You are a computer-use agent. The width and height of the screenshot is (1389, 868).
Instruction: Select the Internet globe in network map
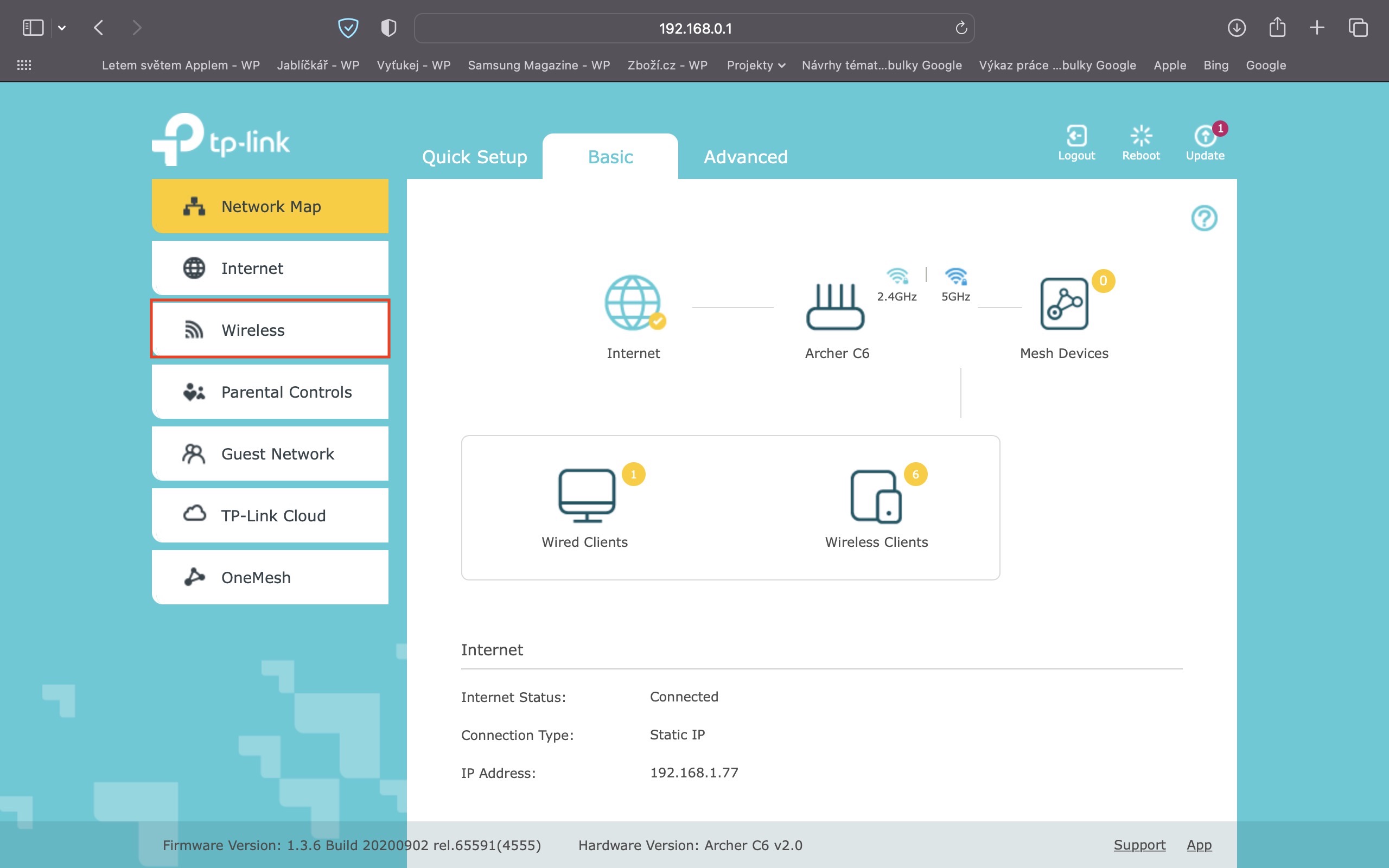point(633,303)
